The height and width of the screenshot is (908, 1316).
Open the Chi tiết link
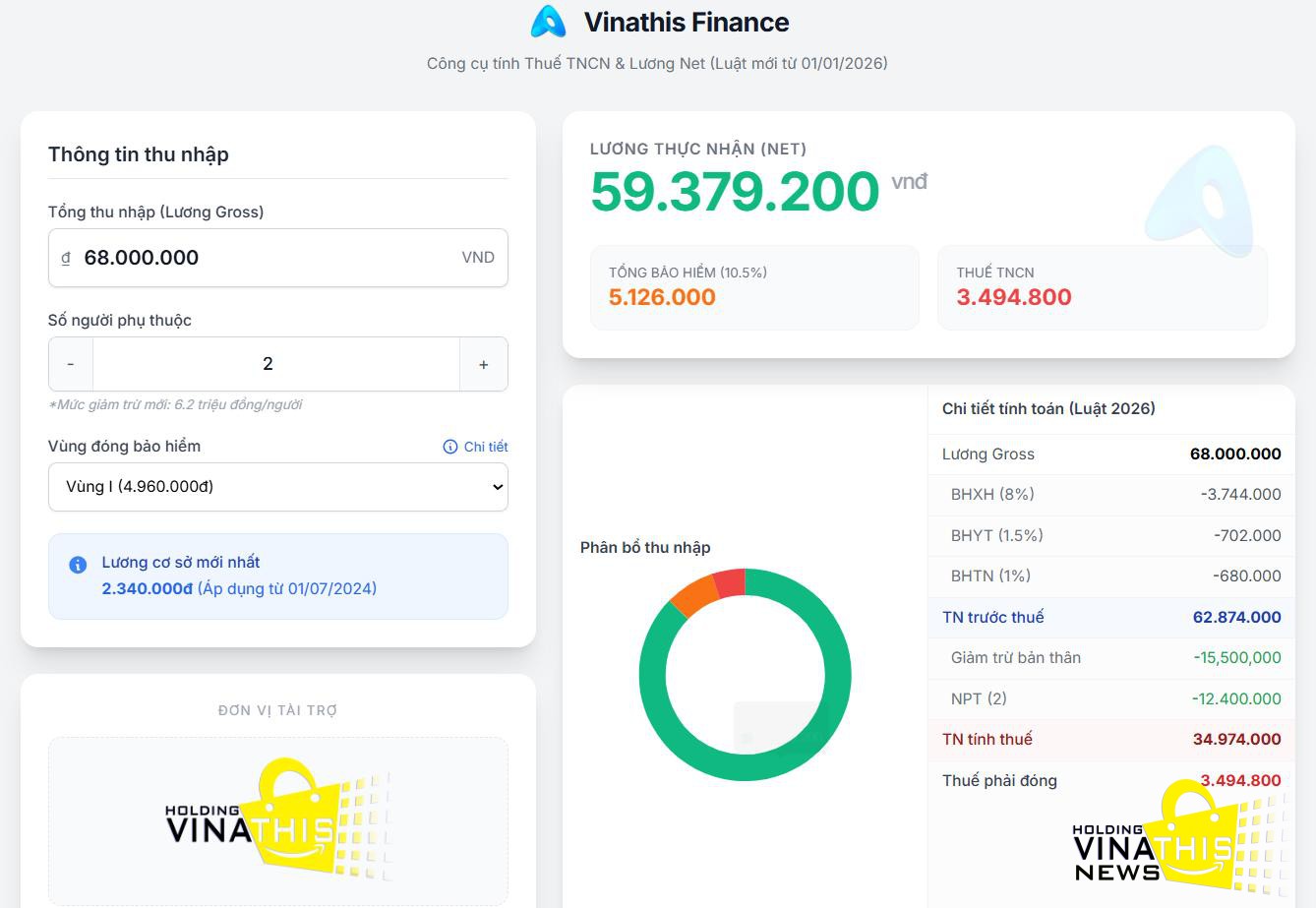(485, 447)
